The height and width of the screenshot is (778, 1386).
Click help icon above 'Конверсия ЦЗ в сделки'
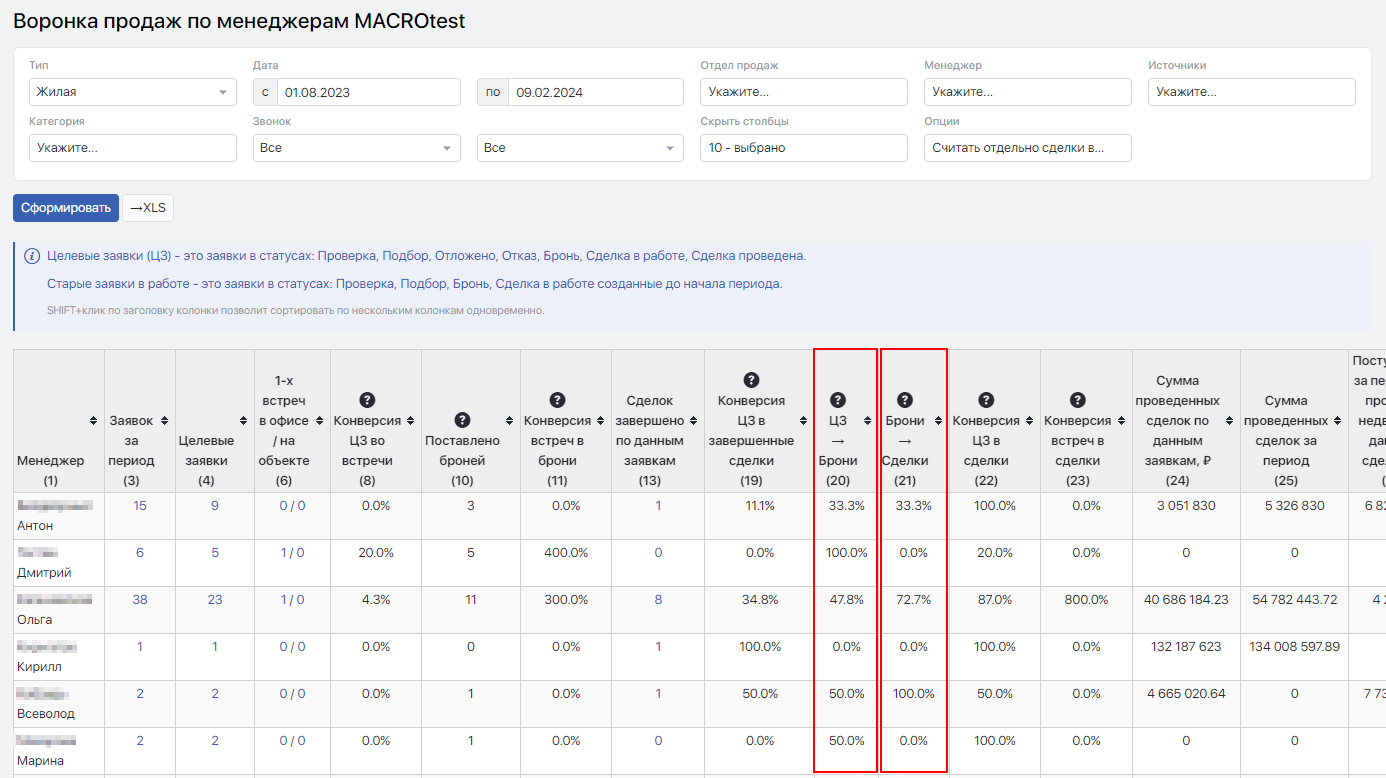[x=986, y=400]
